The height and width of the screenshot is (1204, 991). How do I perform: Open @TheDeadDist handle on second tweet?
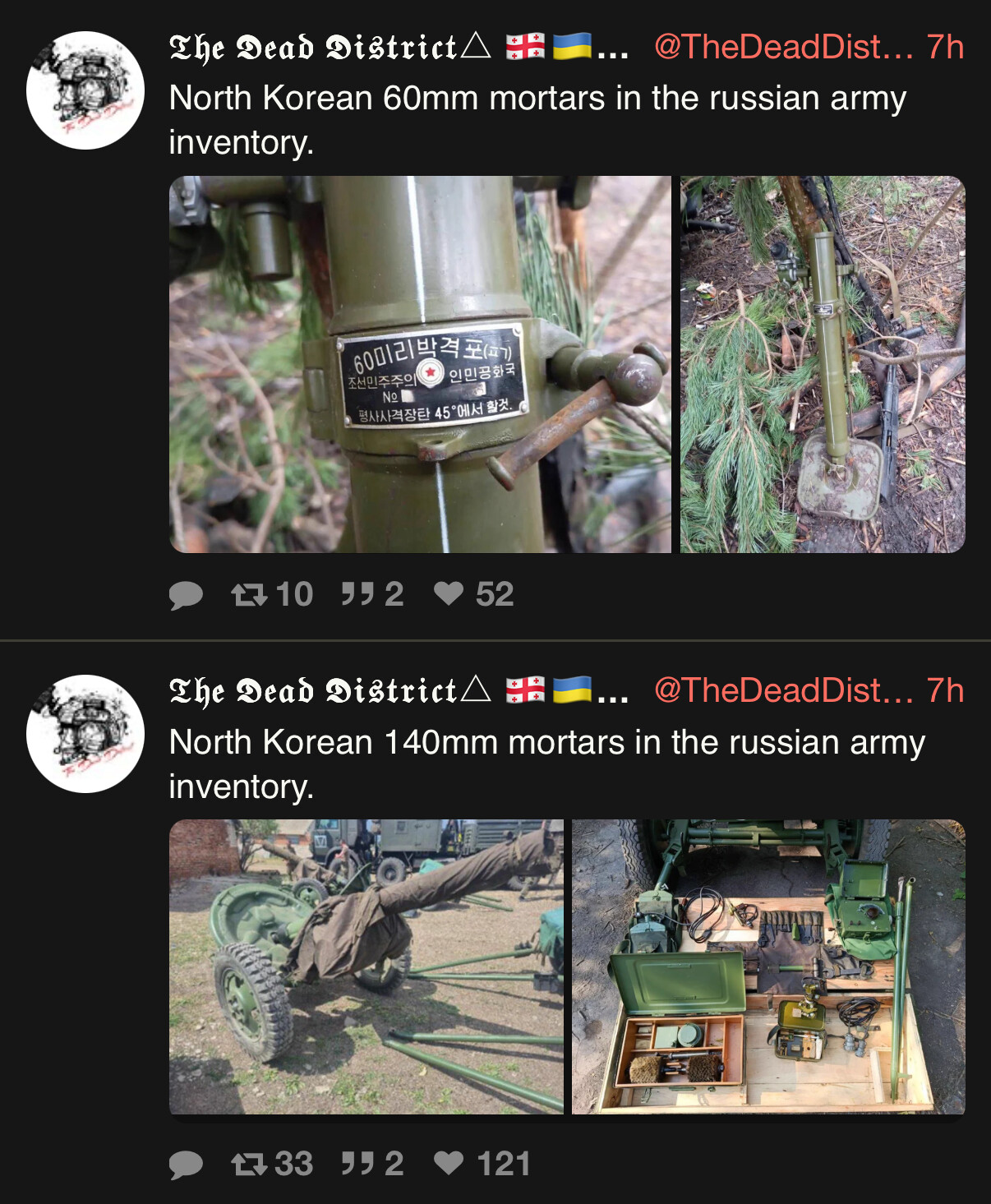click(x=784, y=690)
